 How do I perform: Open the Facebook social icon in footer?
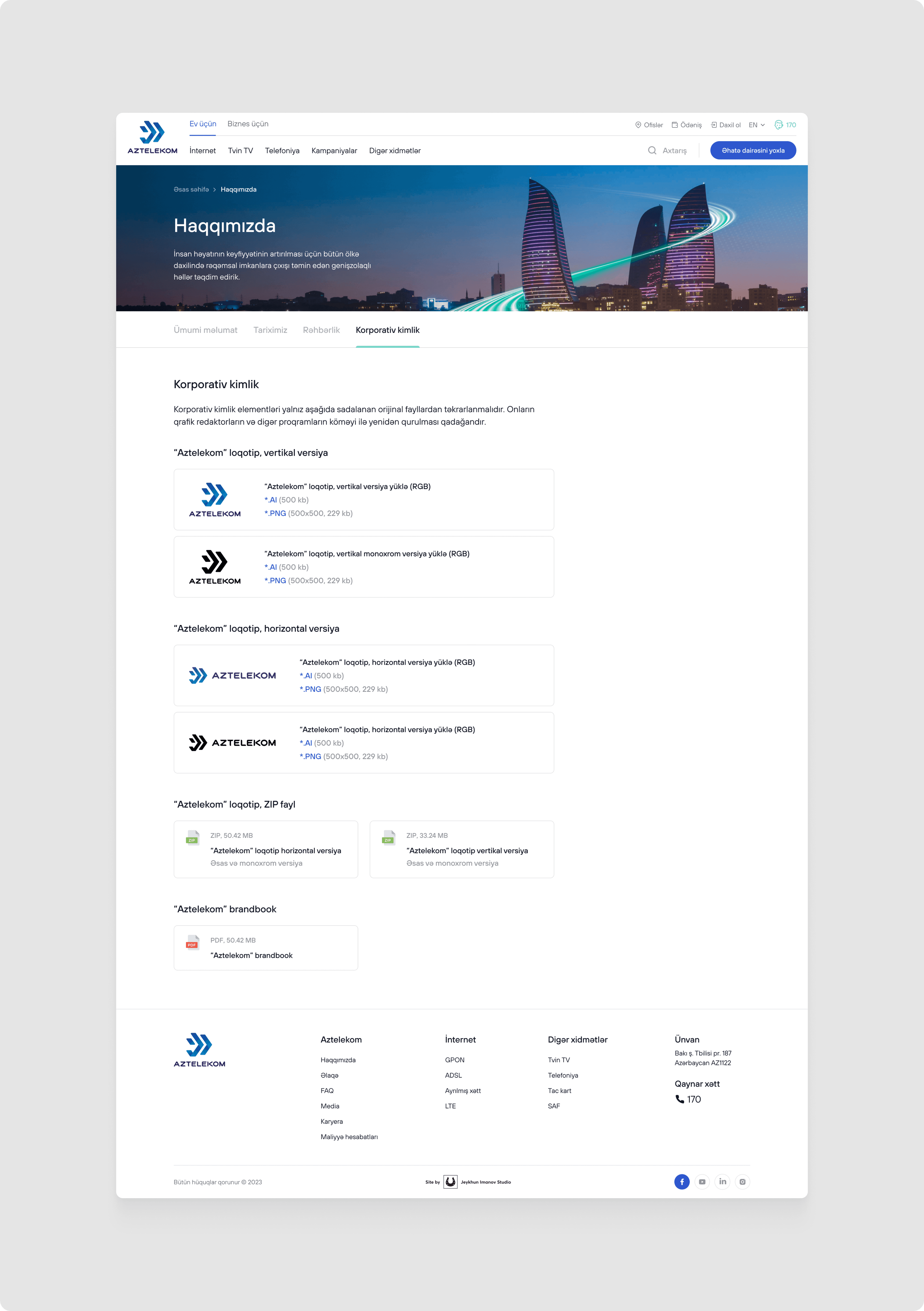click(x=682, y=1182)
